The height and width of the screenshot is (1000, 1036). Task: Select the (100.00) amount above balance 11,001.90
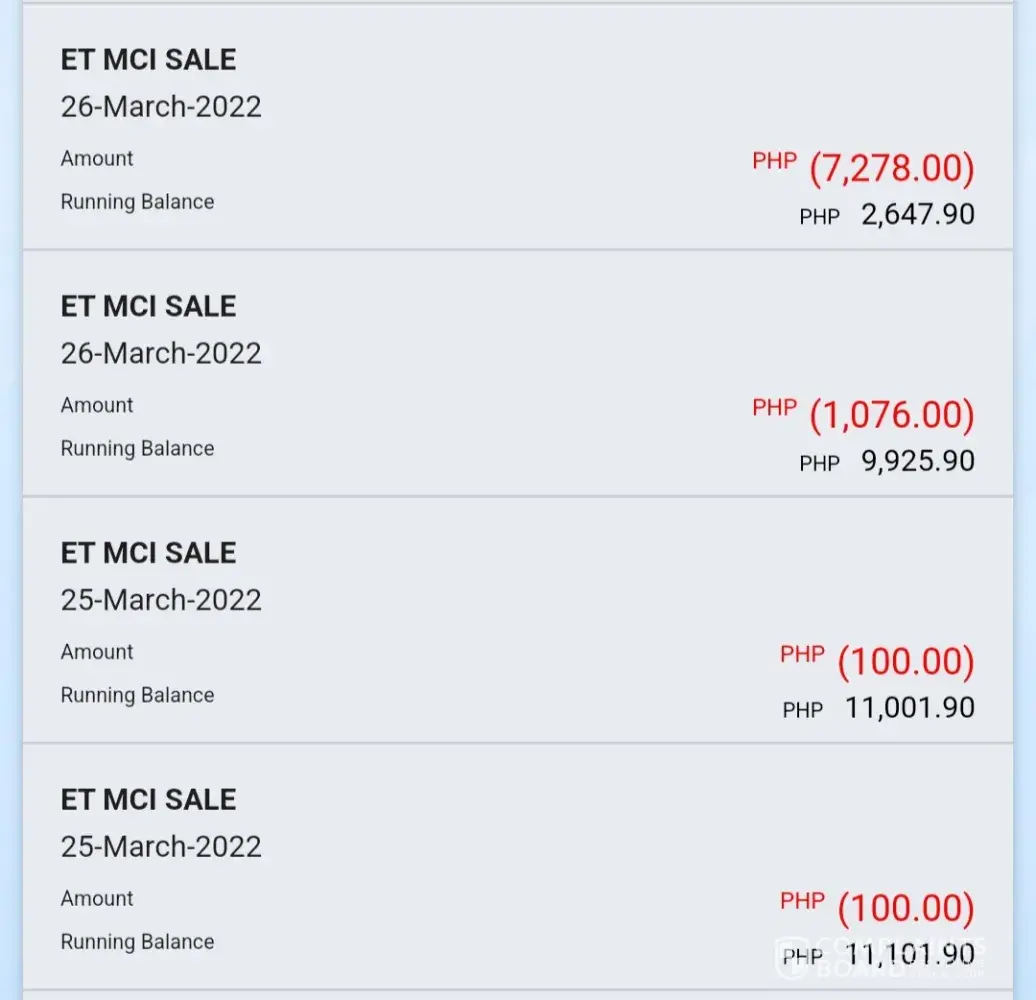905,662
